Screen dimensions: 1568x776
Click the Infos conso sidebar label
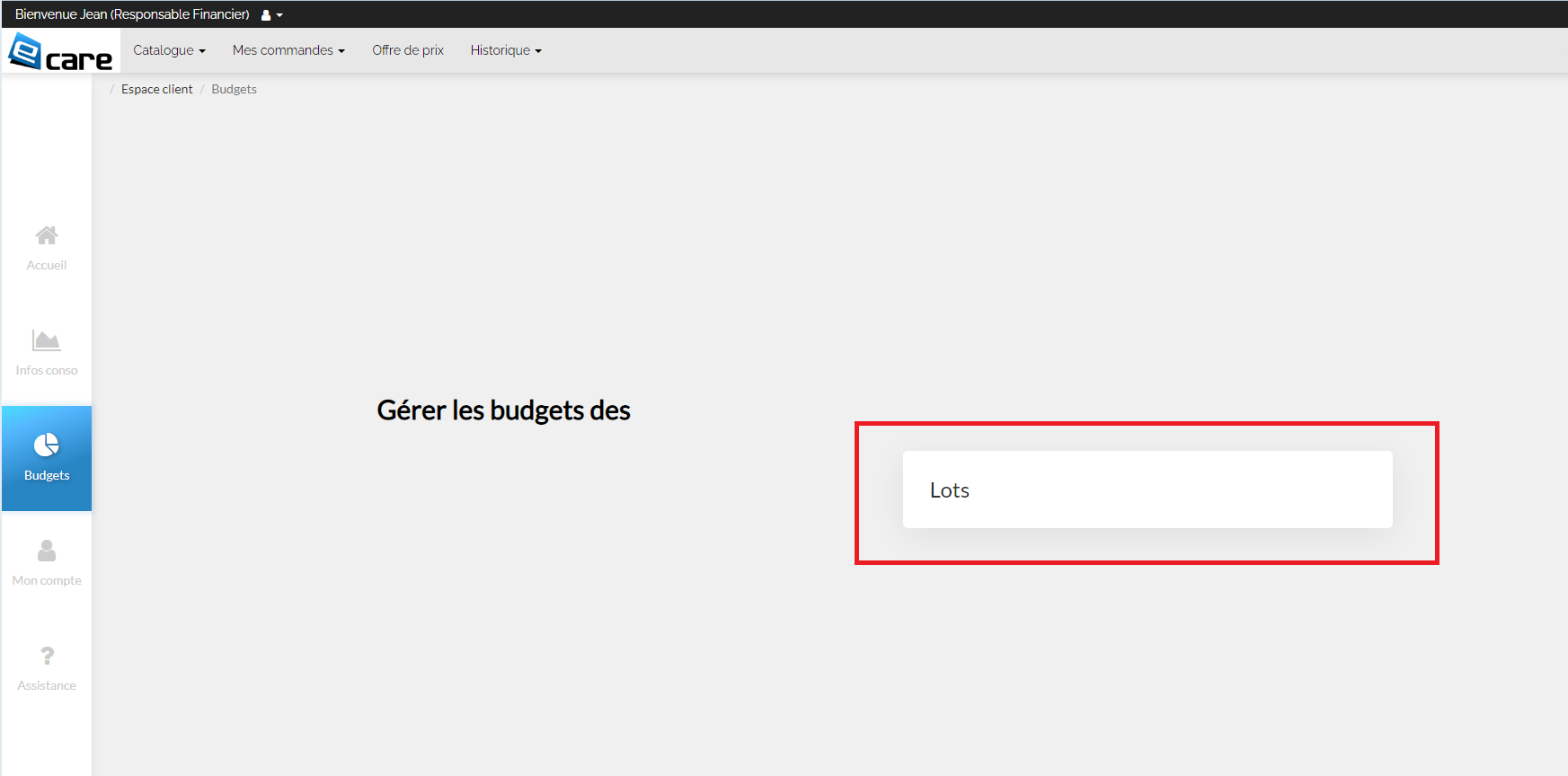click(47, 370)
